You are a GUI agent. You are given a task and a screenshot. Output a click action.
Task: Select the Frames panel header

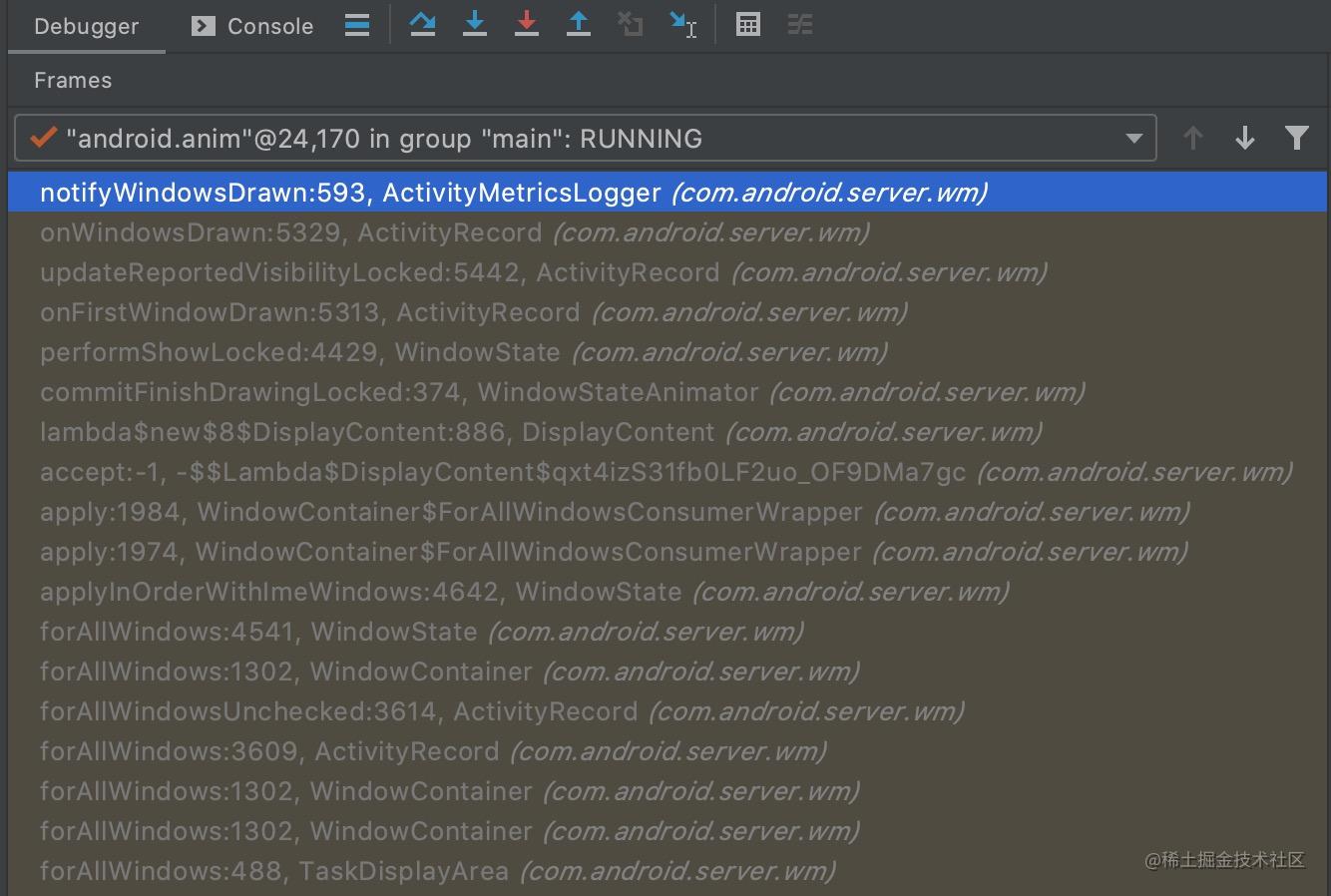pos(73,80)
